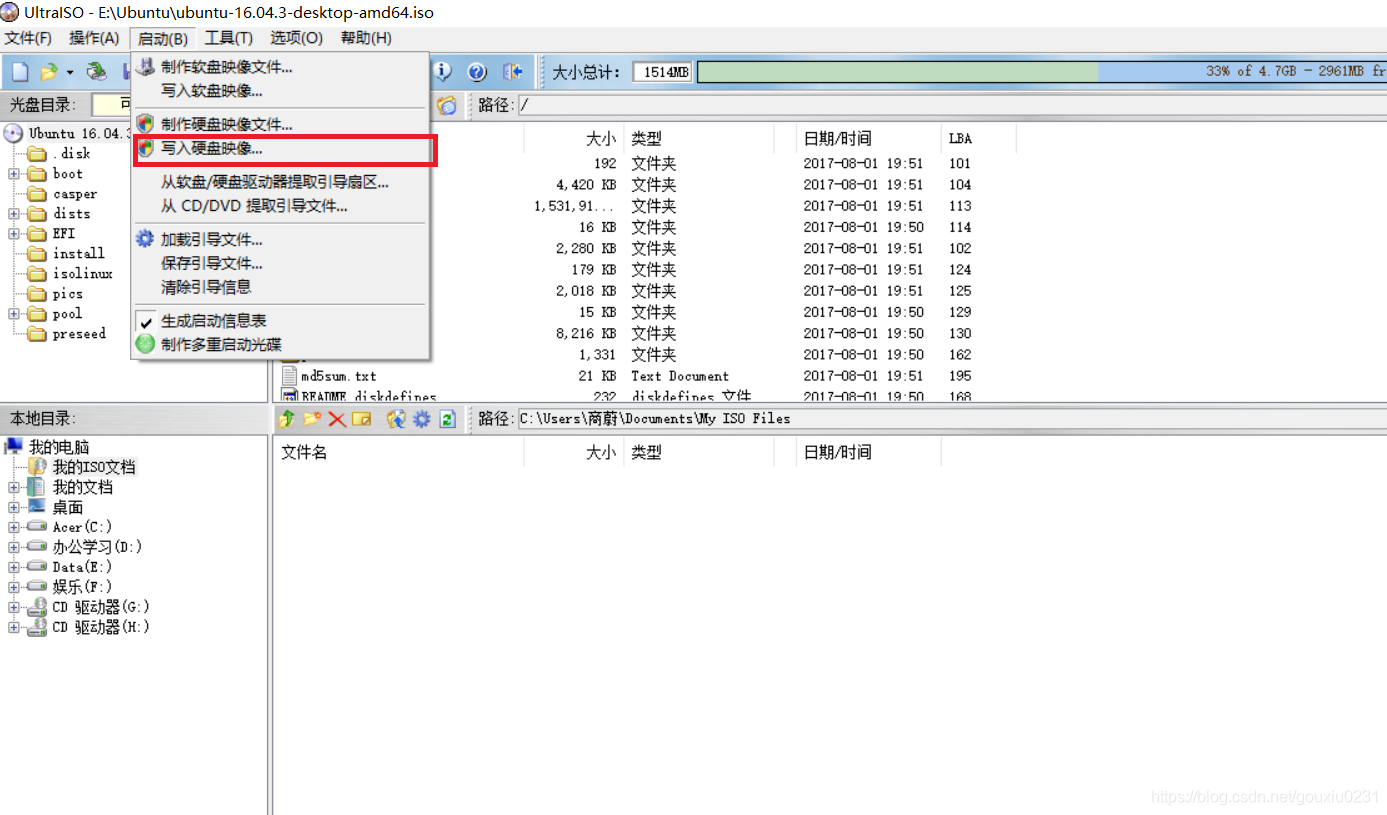This screenshot has height=815, width=1387.
Task: Choose 从 CD/DVD 提取引导文件... entry
Action: tap(281, 206)
